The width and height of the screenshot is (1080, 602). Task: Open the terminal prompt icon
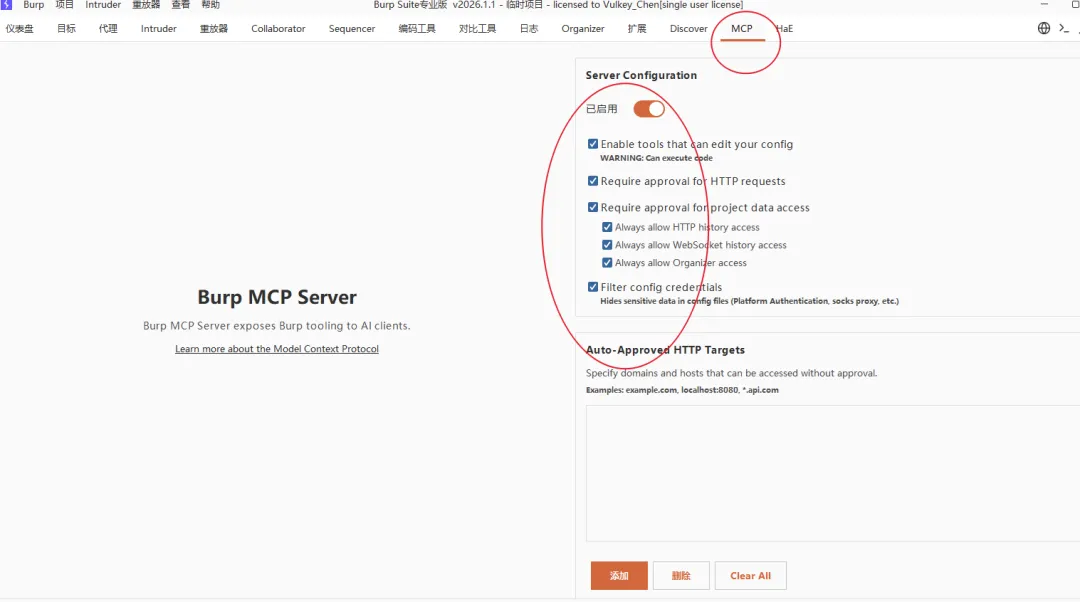pos(1064,28)
